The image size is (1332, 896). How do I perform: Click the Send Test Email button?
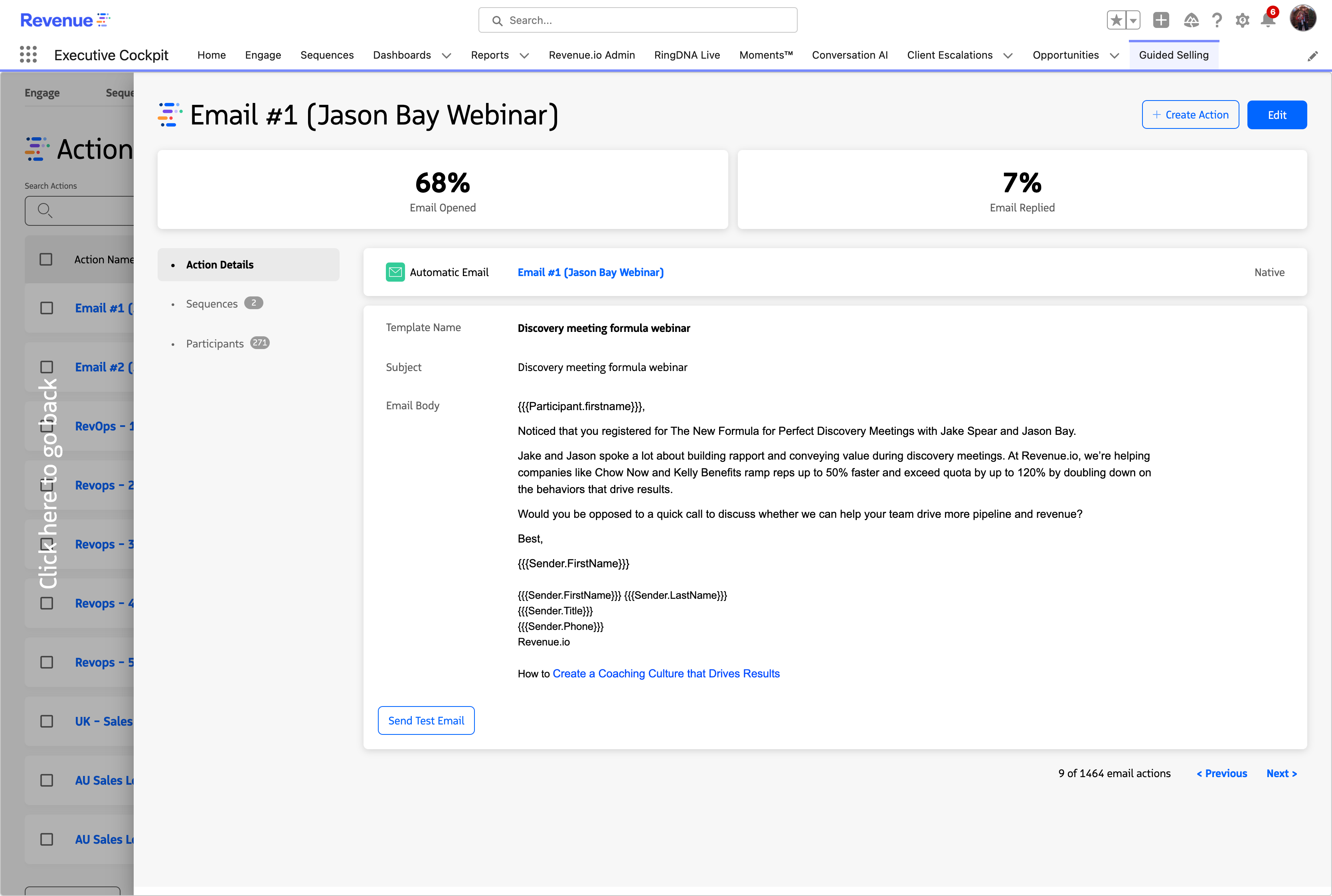point(426,720)
